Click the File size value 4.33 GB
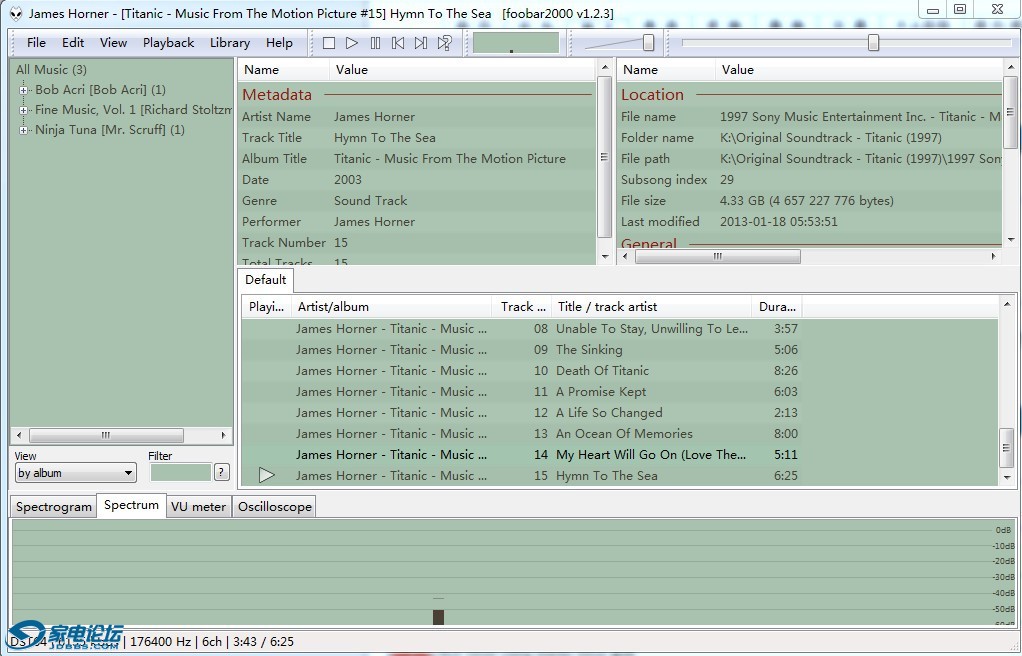This screenshot has height=656, width=1022. click(x=807, y=201)
